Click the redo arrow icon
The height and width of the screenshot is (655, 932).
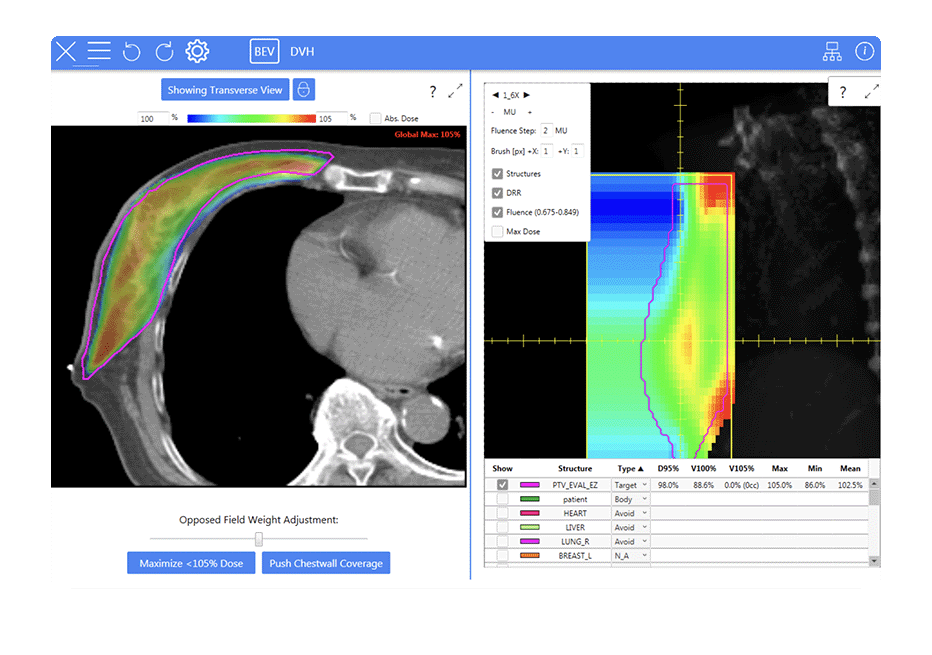point(164,52)
